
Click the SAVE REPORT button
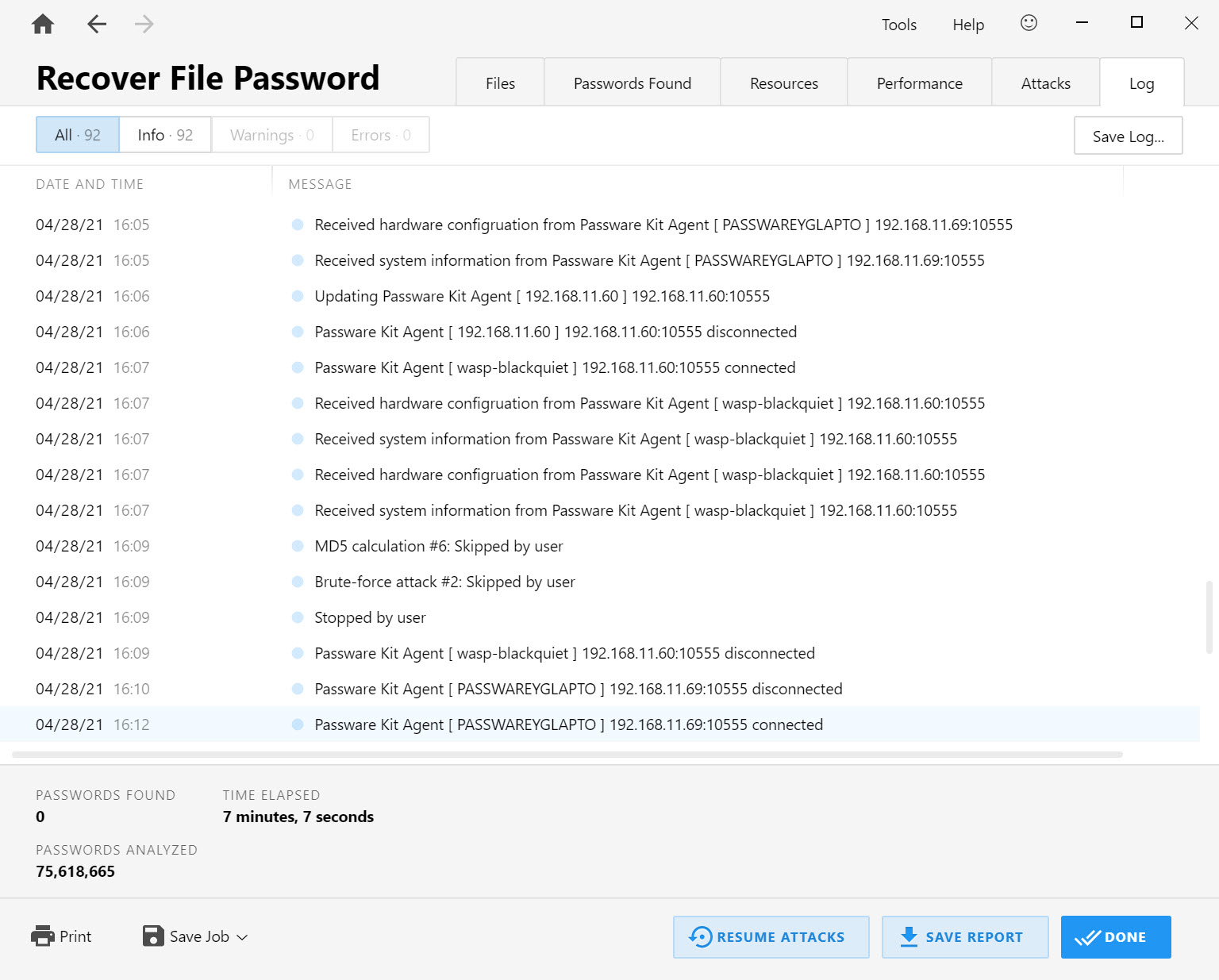965,937
